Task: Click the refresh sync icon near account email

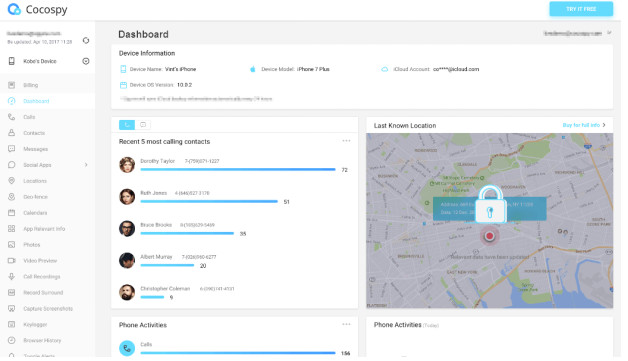Action: [86, 40]
